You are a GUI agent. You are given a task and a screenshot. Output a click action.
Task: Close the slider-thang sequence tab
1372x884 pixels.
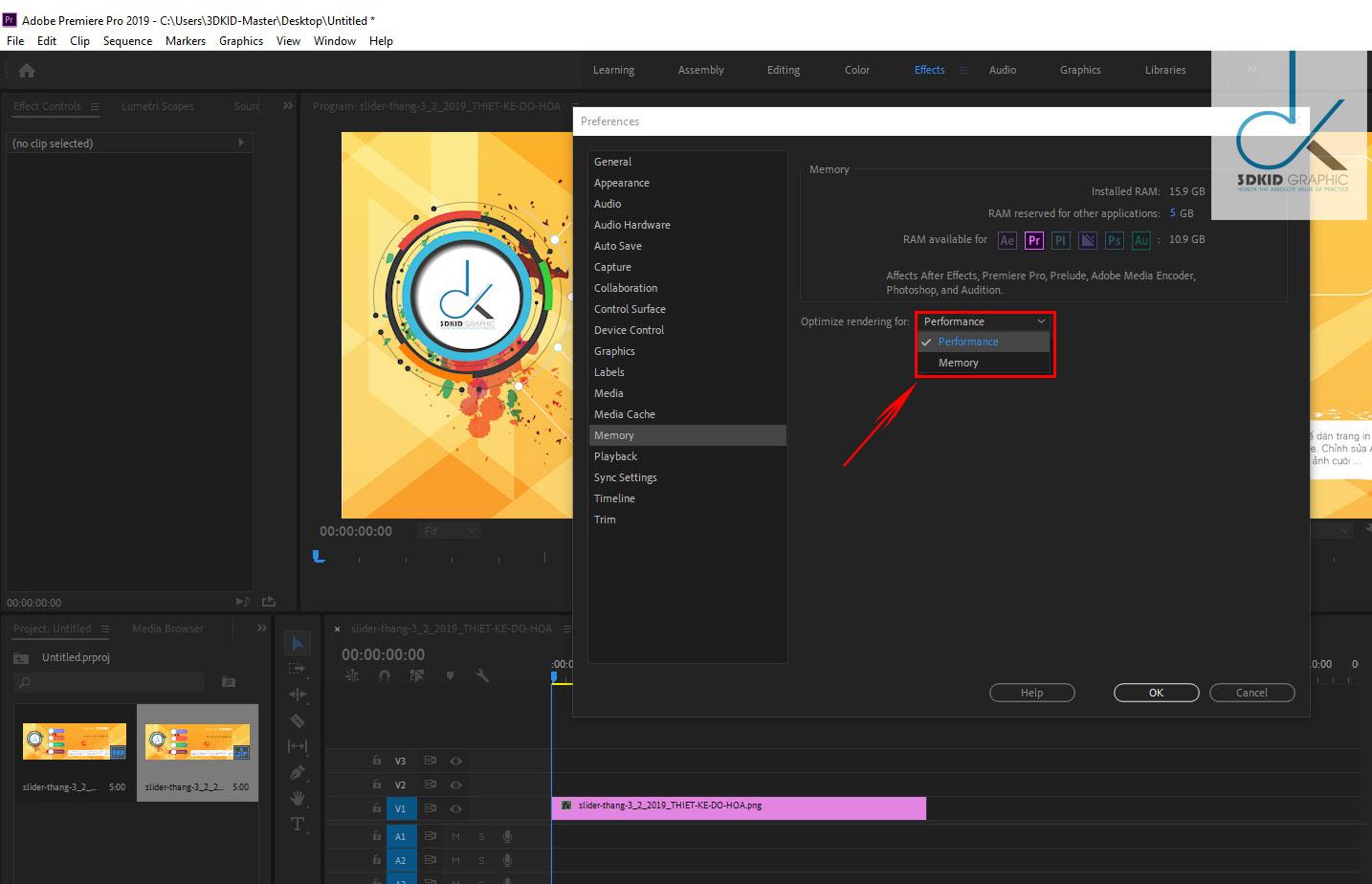point(337,629)
